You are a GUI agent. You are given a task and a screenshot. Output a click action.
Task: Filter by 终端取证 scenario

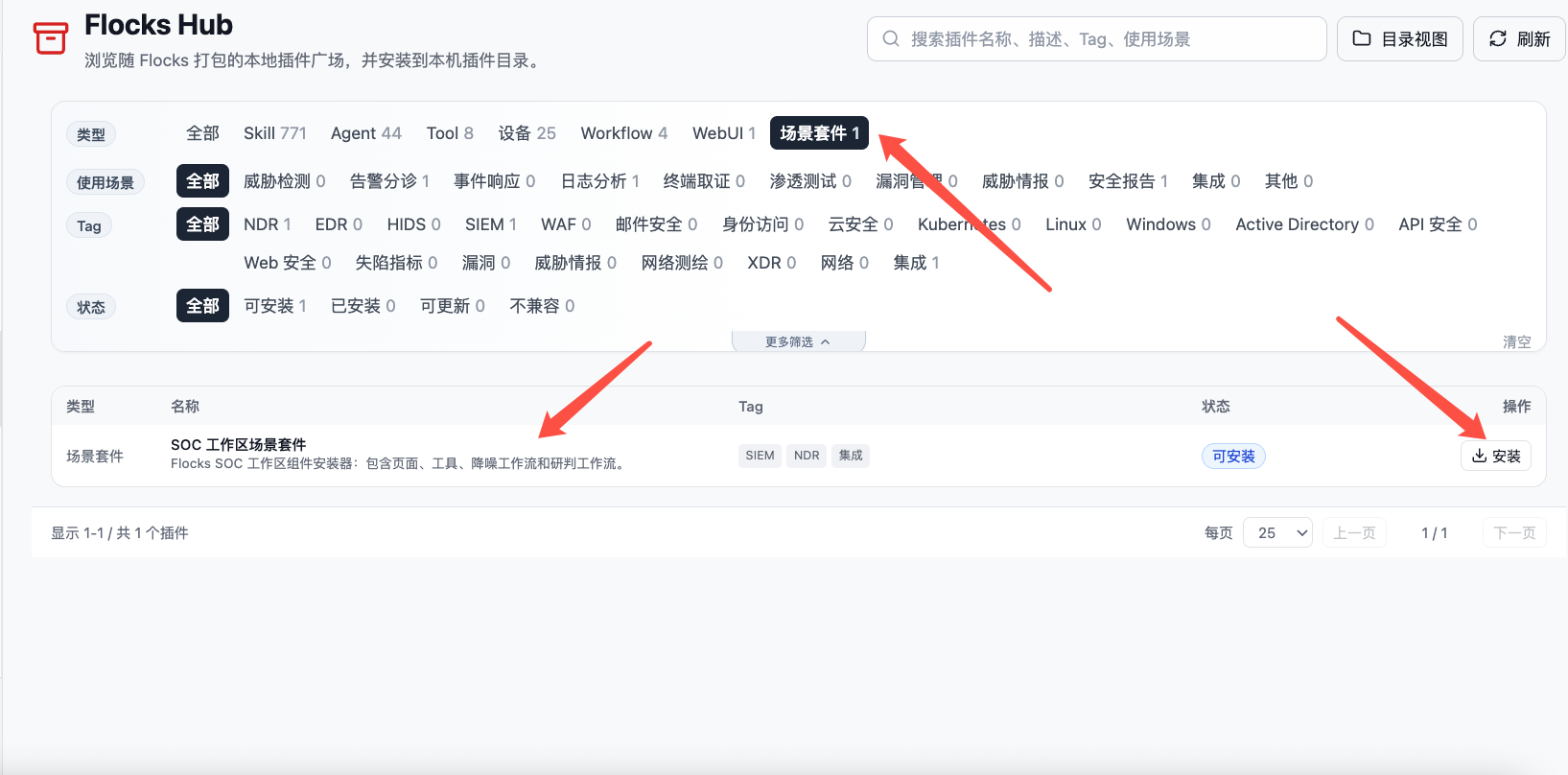tap(704, 181)
